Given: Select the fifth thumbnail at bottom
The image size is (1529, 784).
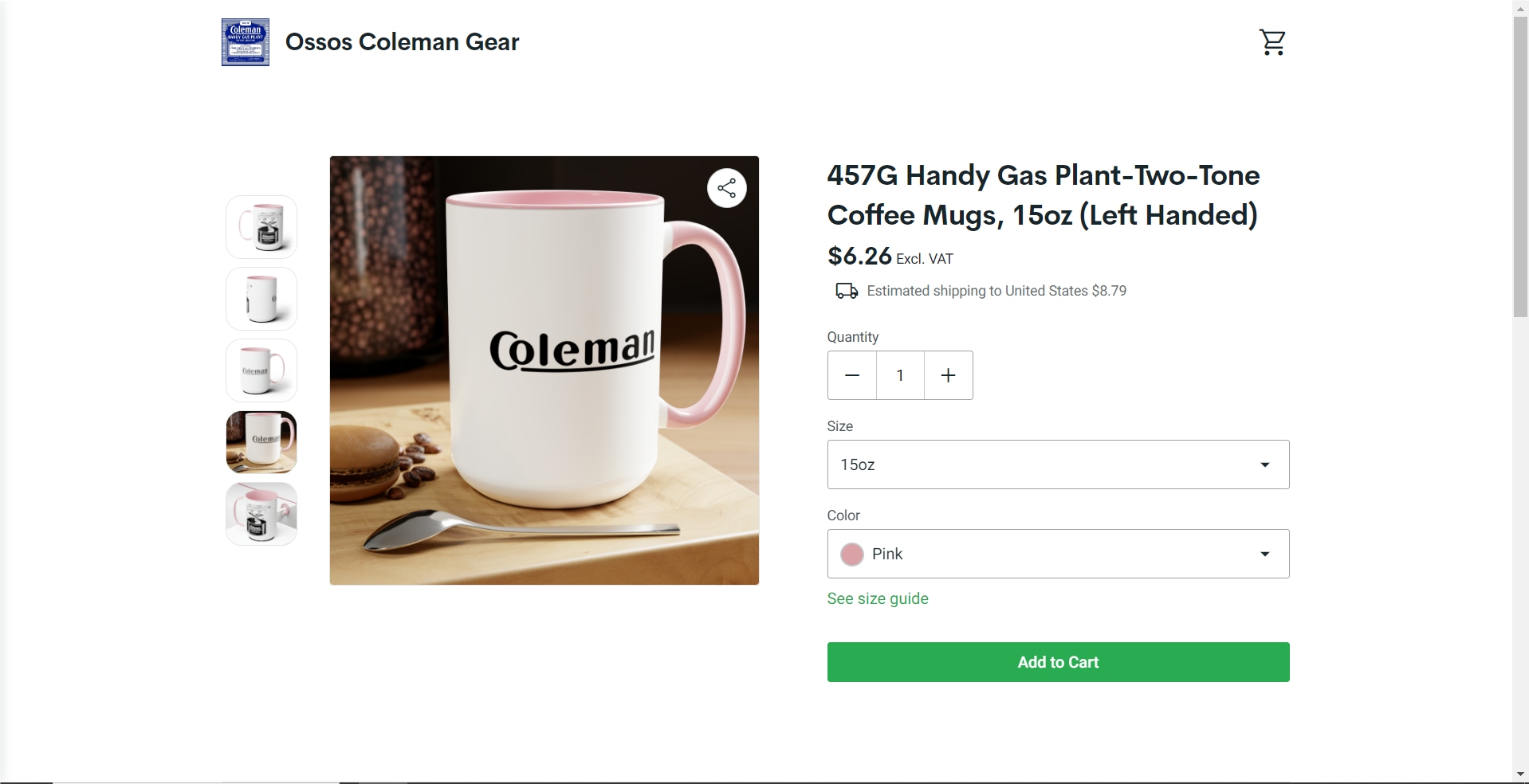Looking at the screenshot, I should pyautogui.click(x=261, y=514).
